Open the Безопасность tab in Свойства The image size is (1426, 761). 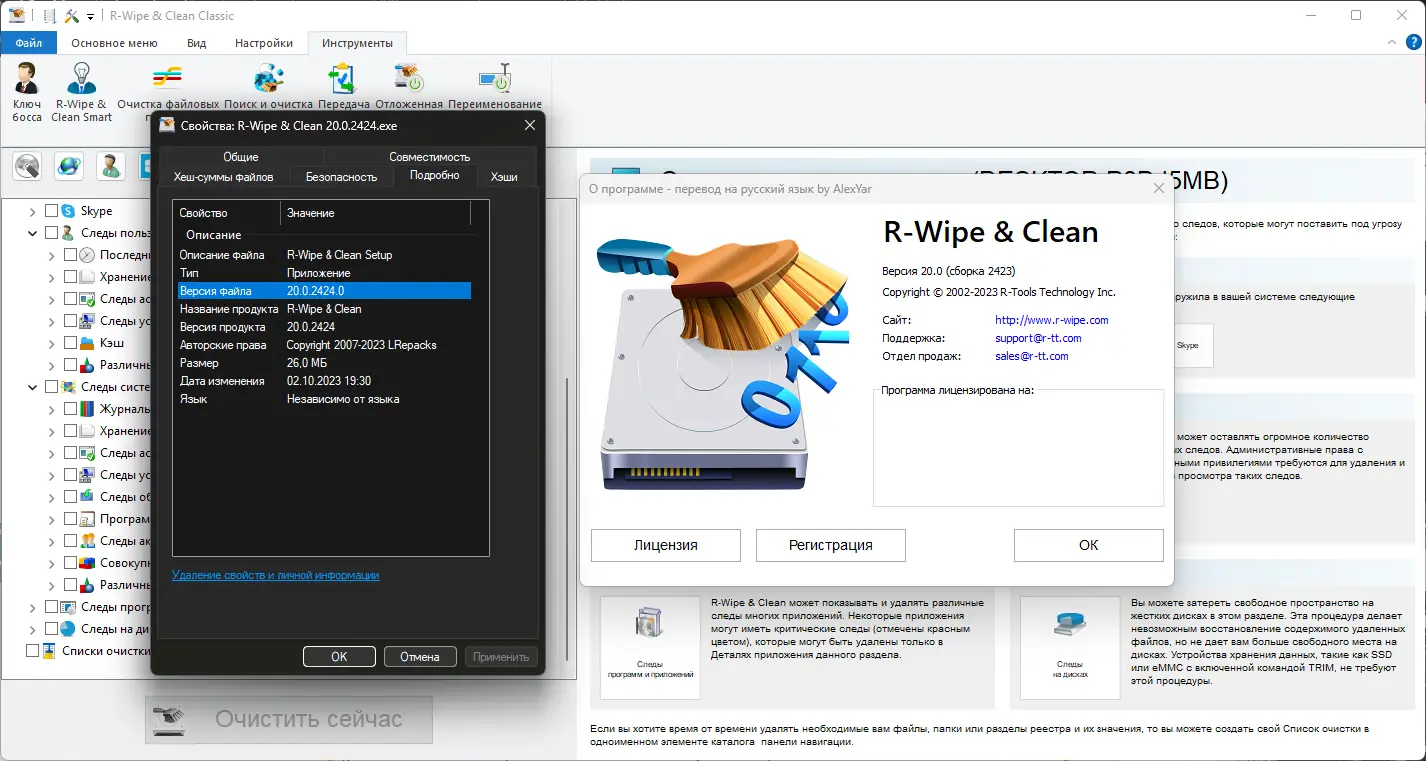click(341, 177)
